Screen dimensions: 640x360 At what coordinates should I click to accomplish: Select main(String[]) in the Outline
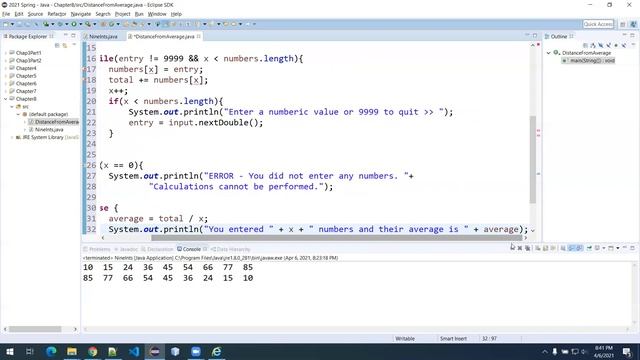coord(589,60)
